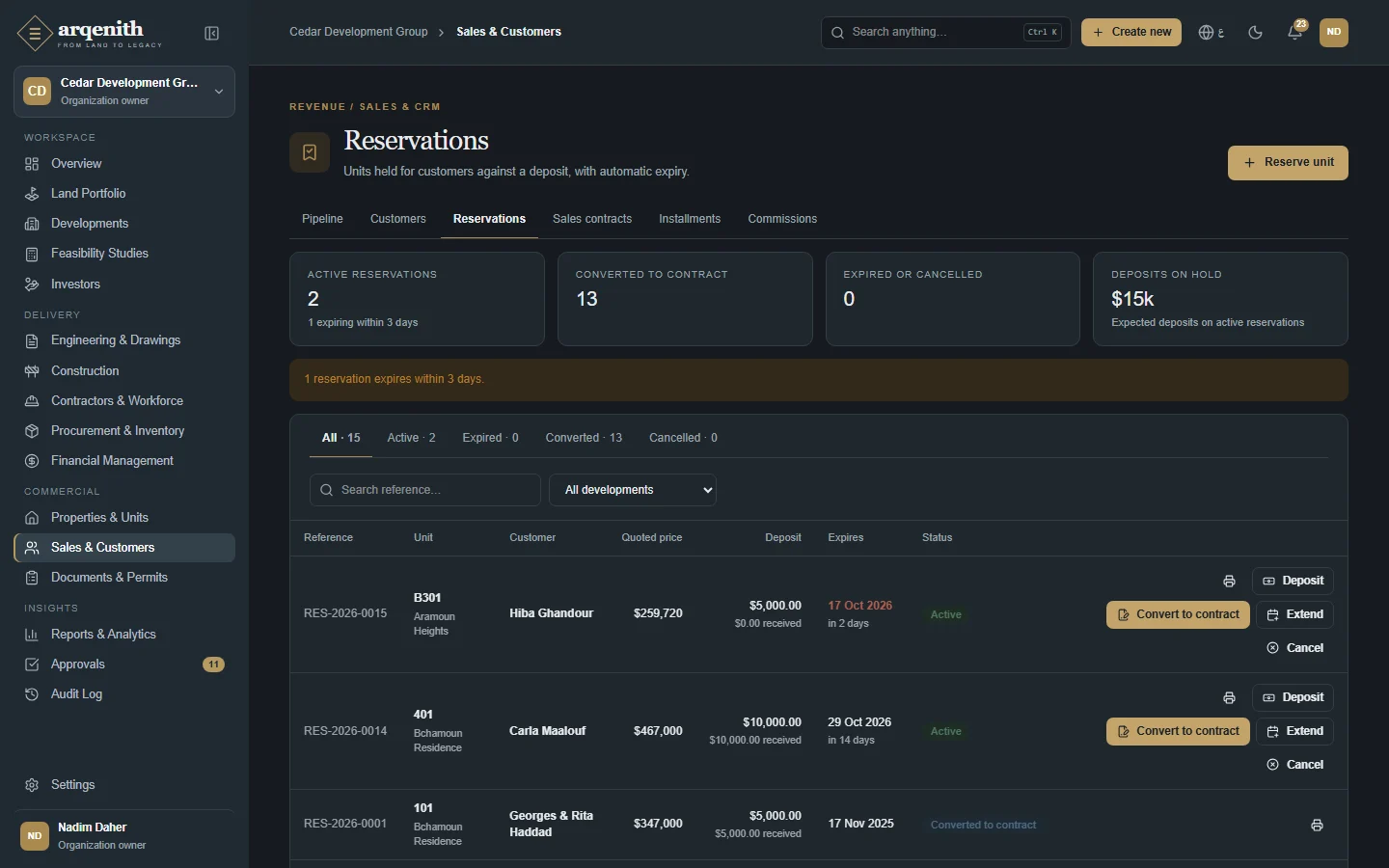The image size is (1389, 868).
Task: Print reservation RES-2026-0015
Action: (x=1229, y=581)
